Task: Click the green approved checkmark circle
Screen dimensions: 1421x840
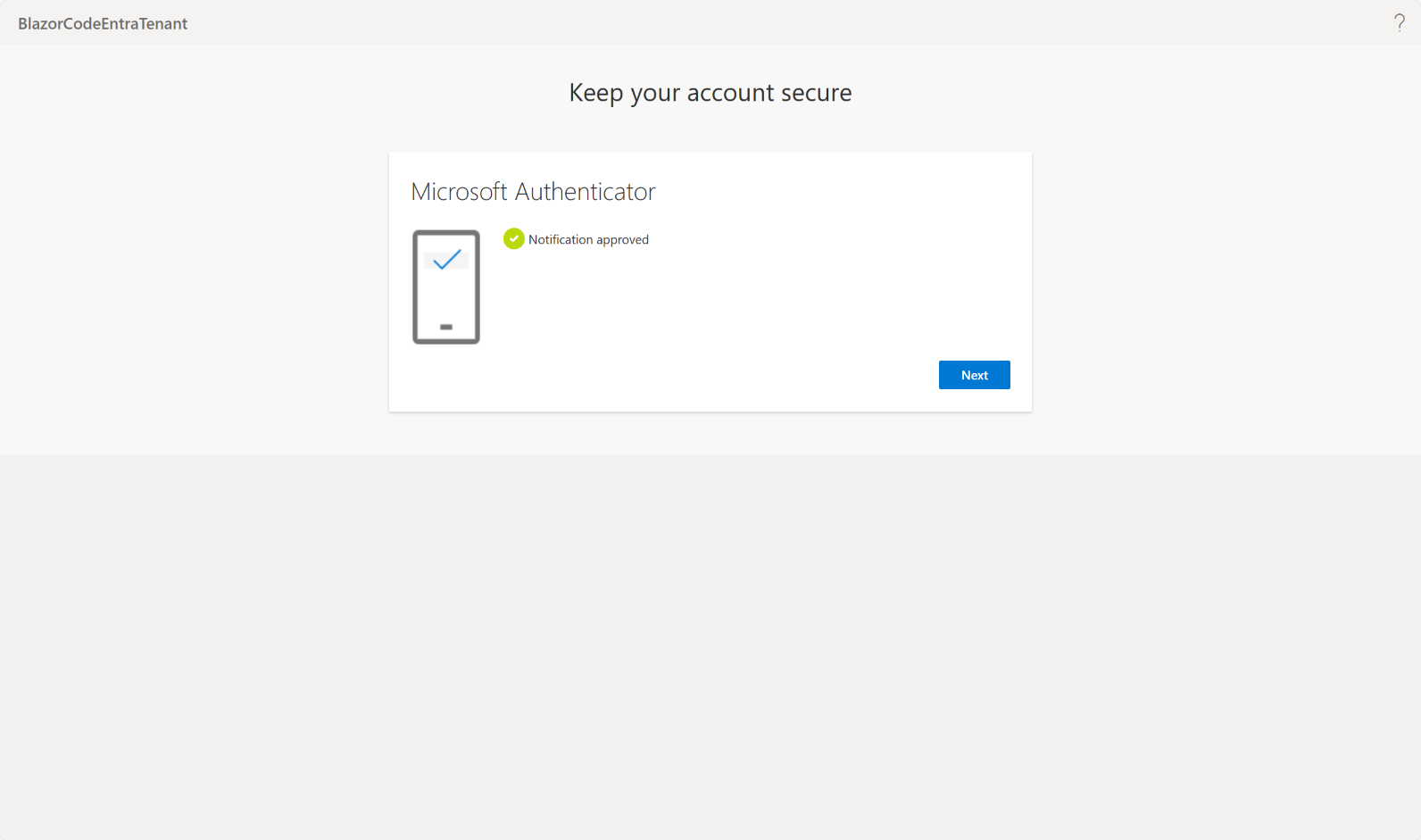Action: pyautogui.click(x=513, y=238)
